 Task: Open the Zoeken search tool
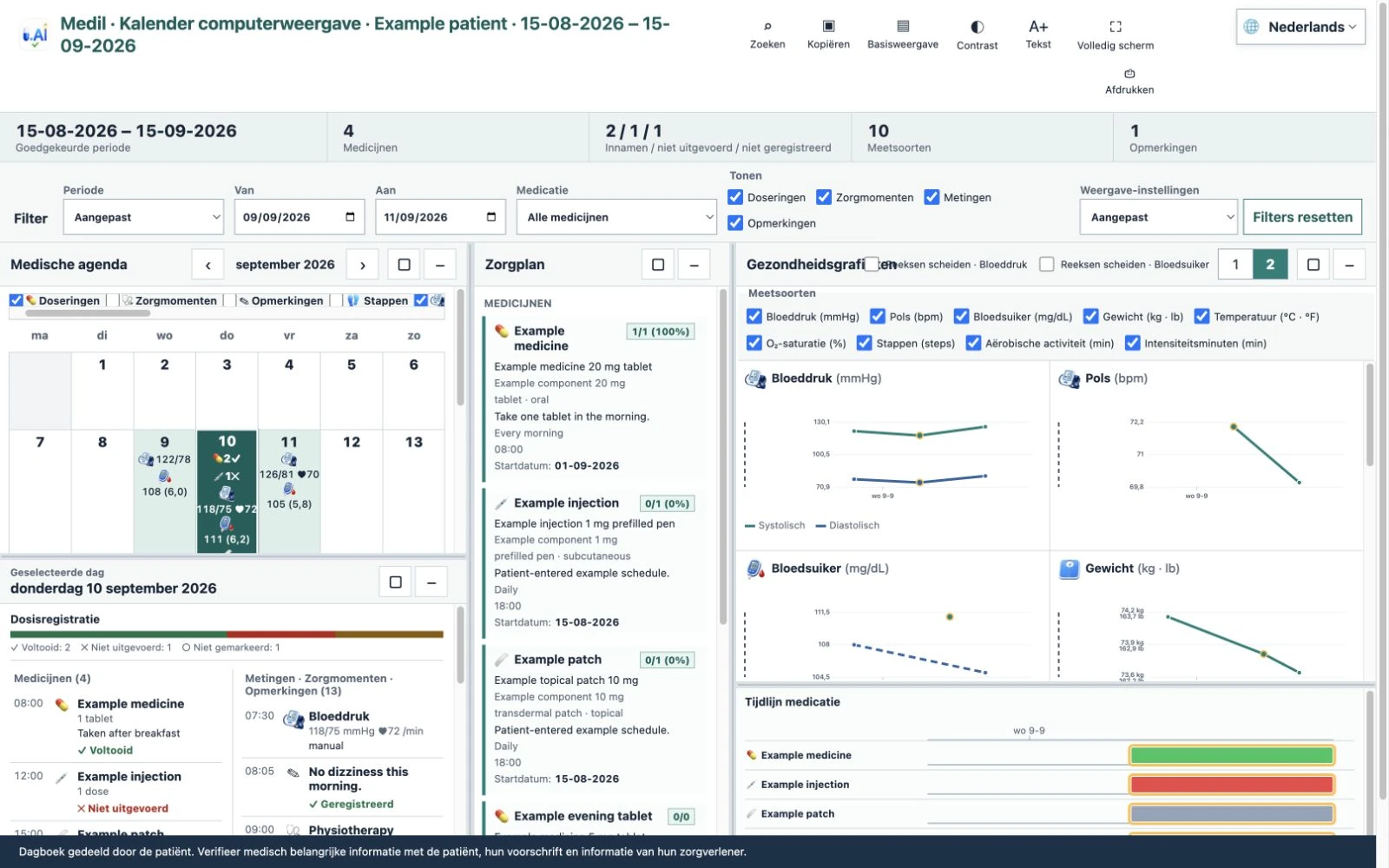click(767, 35)
